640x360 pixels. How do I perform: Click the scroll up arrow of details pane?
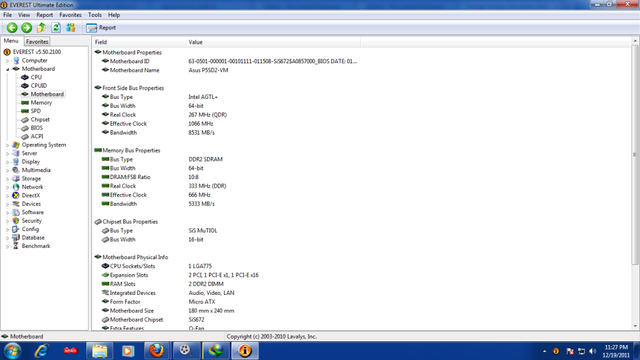click(635, 41)
